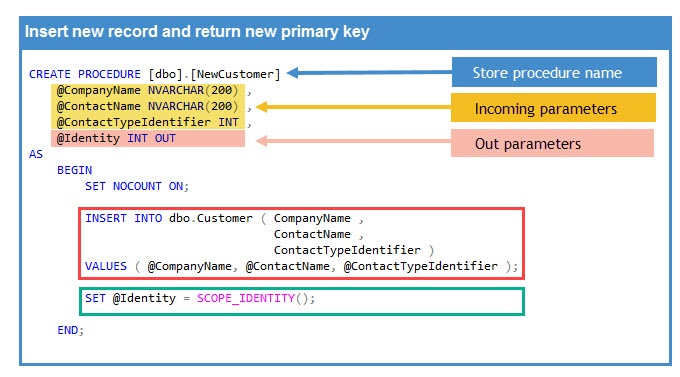Click the 'CREATE PROCEDURE' keywords
680x377 pixels.
click(85, 74)
